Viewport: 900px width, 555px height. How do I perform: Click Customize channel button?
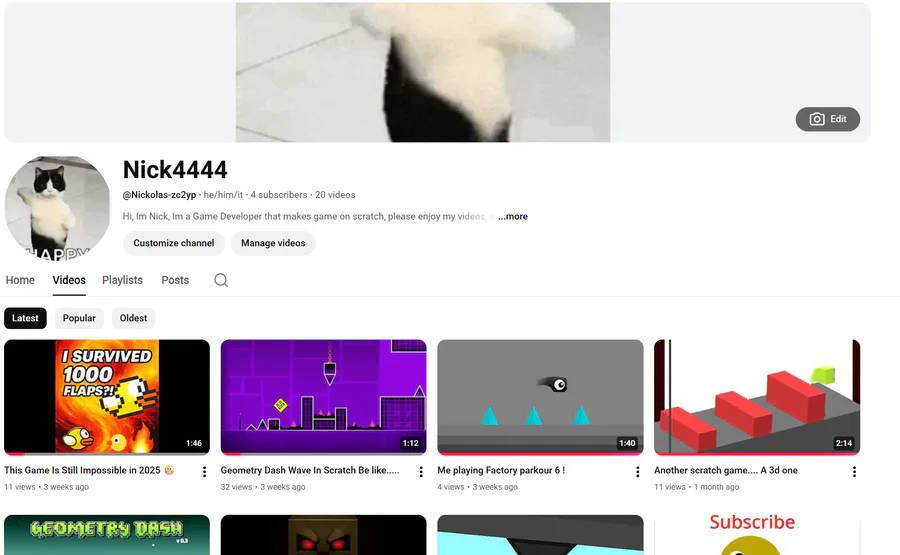click(x=174, y=243)
